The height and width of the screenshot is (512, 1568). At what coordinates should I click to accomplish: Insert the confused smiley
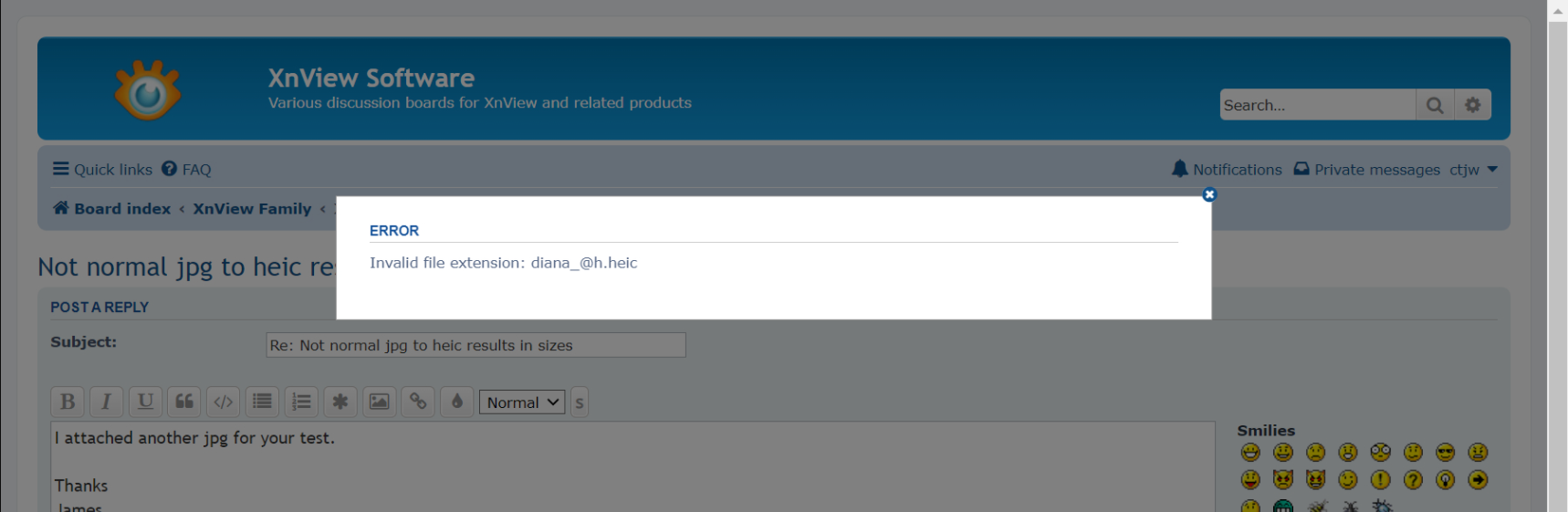[x=1413, y=452]
